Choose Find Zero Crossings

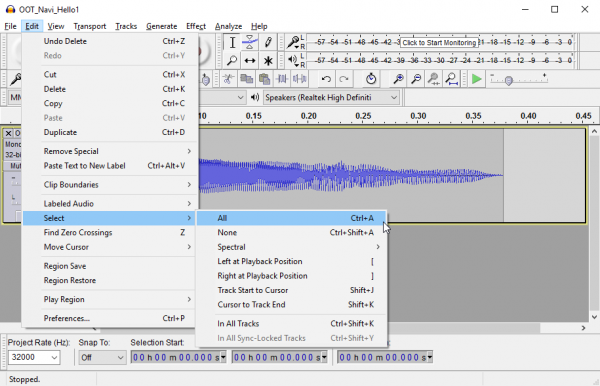[110, 232]
